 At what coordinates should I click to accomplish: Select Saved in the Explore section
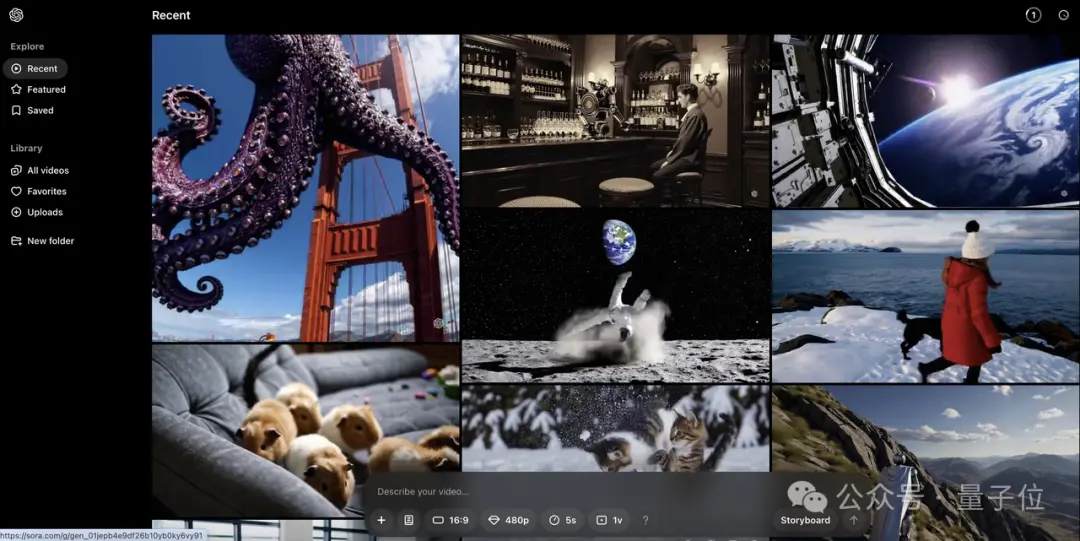click(x=32, y=110)
